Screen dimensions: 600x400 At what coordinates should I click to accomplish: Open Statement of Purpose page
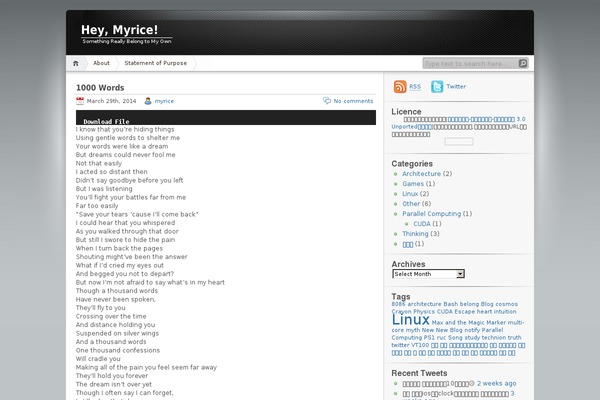tap(155, 63)
